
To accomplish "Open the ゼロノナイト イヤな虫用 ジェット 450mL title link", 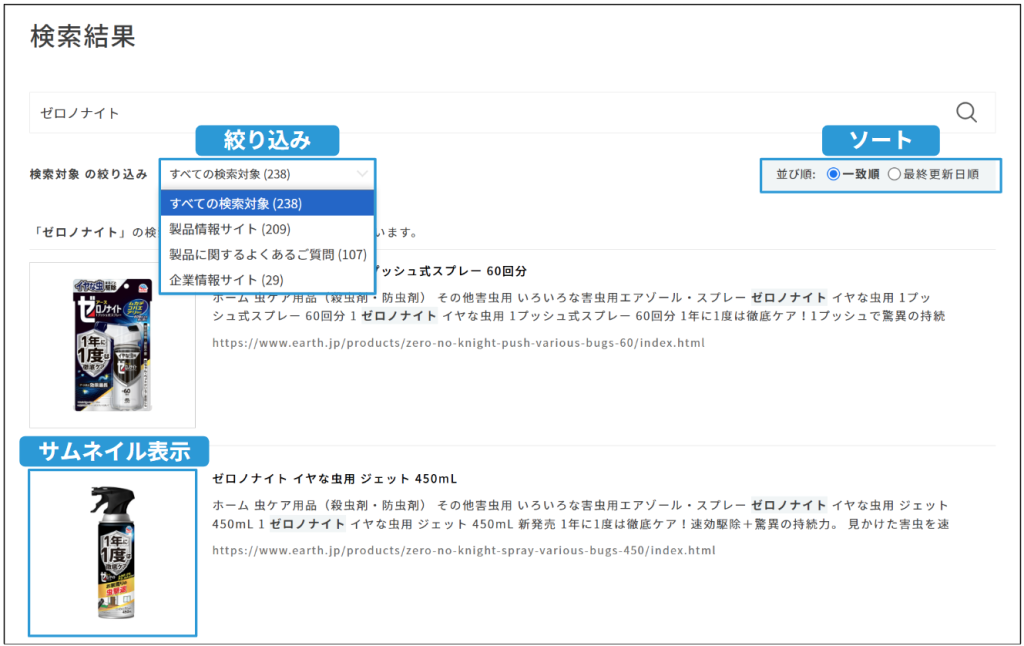I will [334, 479].
